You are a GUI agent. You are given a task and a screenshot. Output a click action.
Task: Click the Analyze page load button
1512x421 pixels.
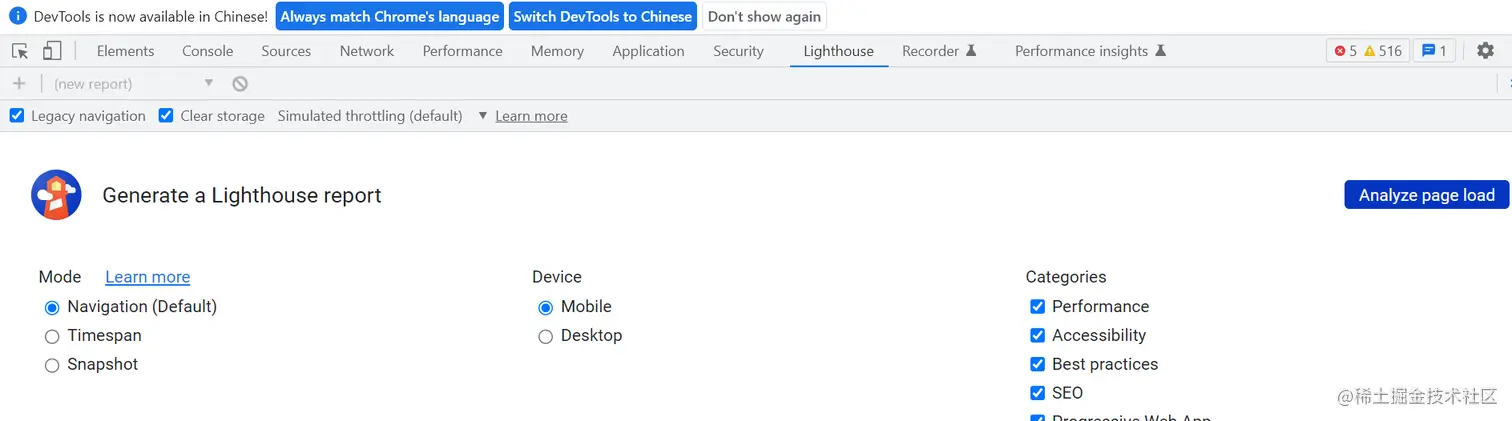[1426, 195]
